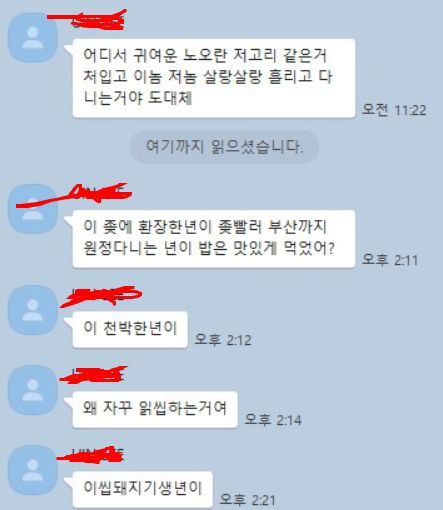
Task: Click the '여기까지 읽으셨습니다.' read marker
Action: 224,147
